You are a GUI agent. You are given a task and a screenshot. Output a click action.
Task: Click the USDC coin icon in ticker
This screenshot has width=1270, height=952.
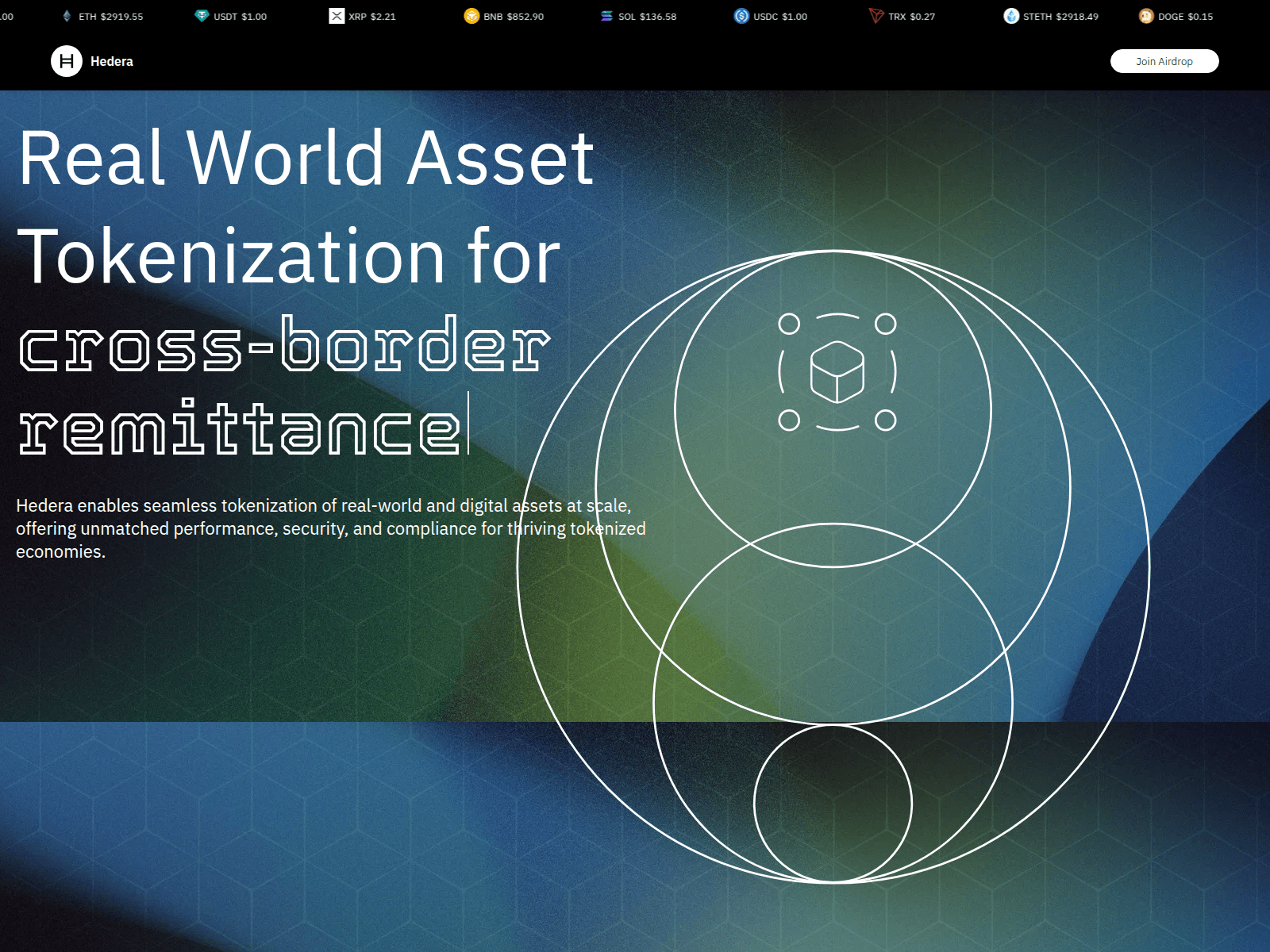[x=741, y=16]
